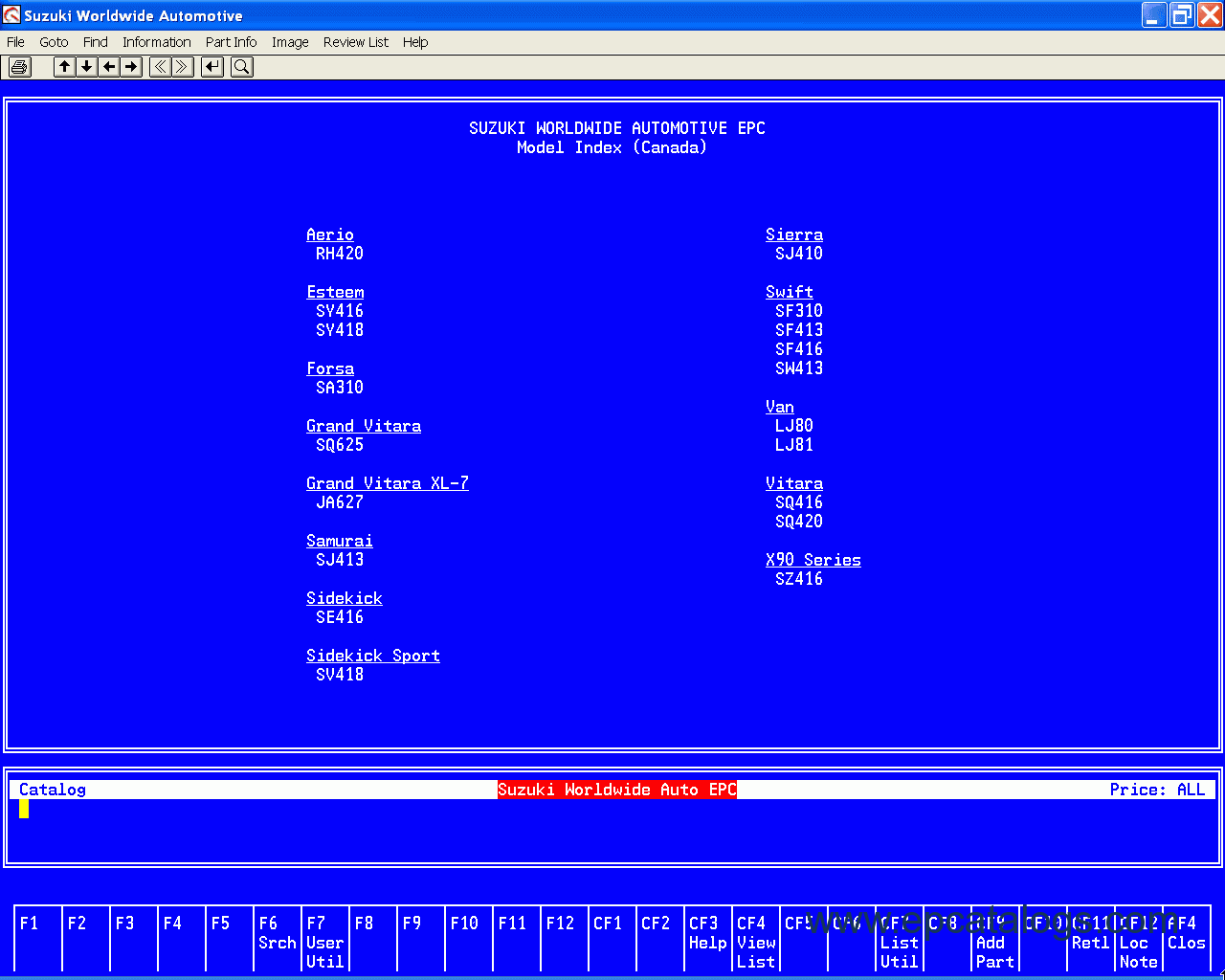Click the Enter return arrow icon

tap(212, 67)
